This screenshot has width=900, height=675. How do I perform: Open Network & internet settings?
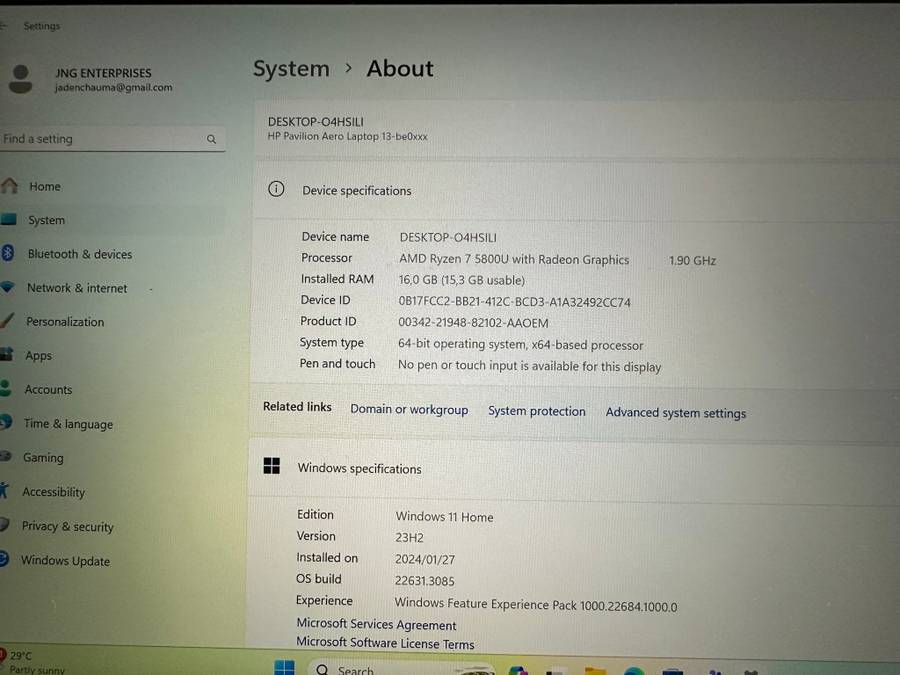pos(77,288)
